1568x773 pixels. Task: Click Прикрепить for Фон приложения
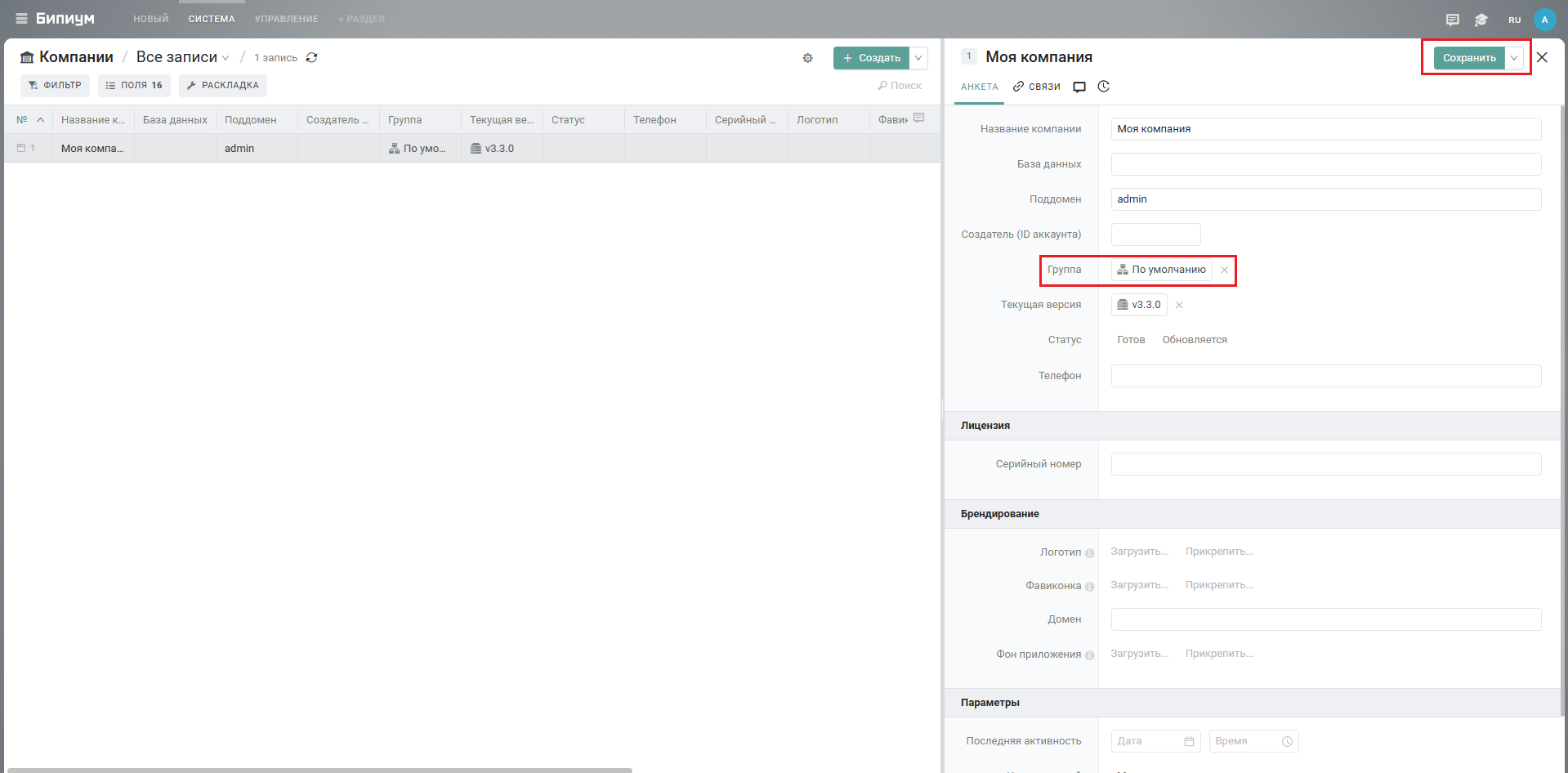(x=1219, y=654)
